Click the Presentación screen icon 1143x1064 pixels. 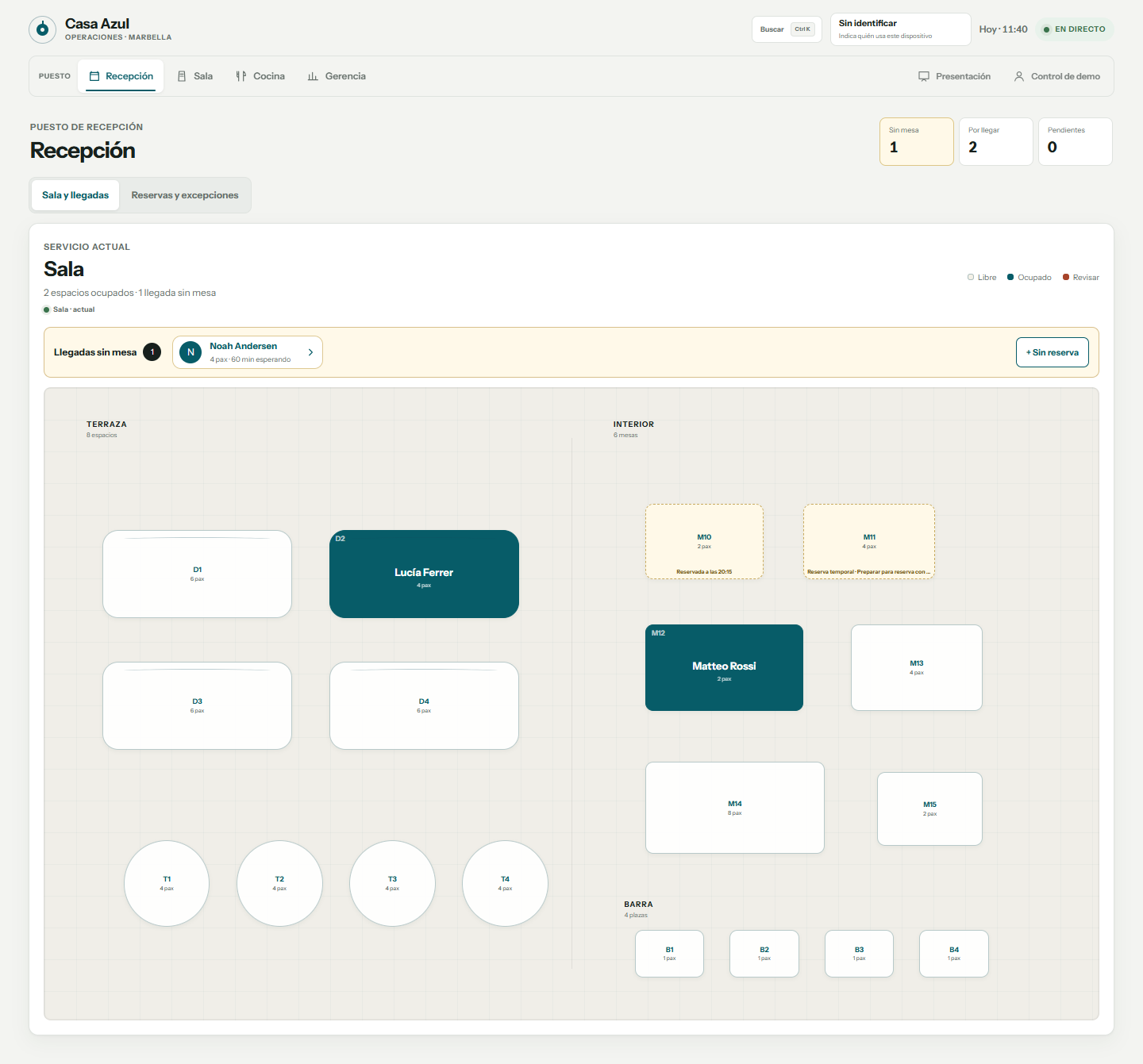pyautogui.click(x=924, y=76)
